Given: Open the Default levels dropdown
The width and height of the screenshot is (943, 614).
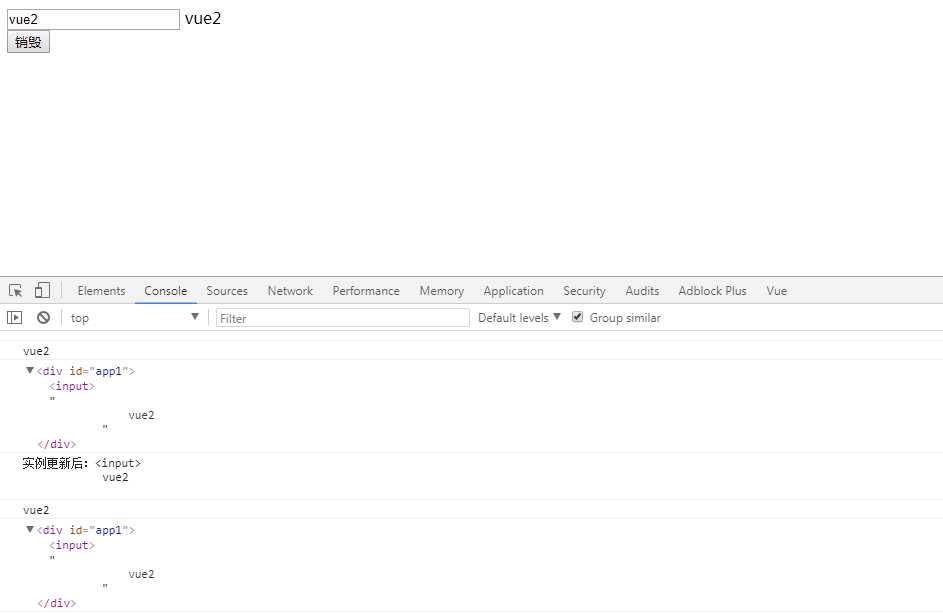Looking at the screenshot, I should (519, 318).
